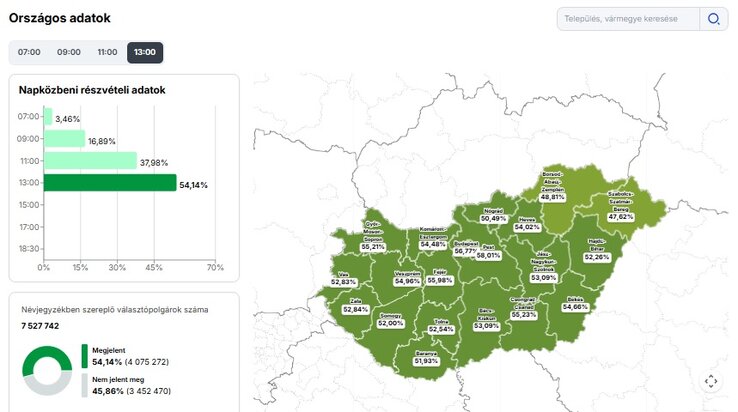Image resolution: width=738 pixels, height=412 pixels.
Task: Open the 11:00 time tab
Action: (x=107, y=52)
